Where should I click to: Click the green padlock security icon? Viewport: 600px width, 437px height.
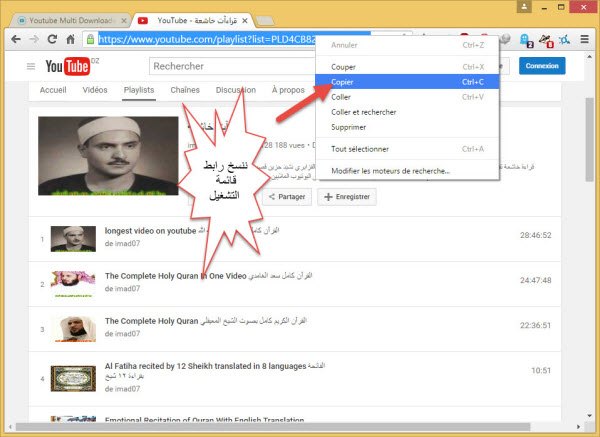pos(90,39)
